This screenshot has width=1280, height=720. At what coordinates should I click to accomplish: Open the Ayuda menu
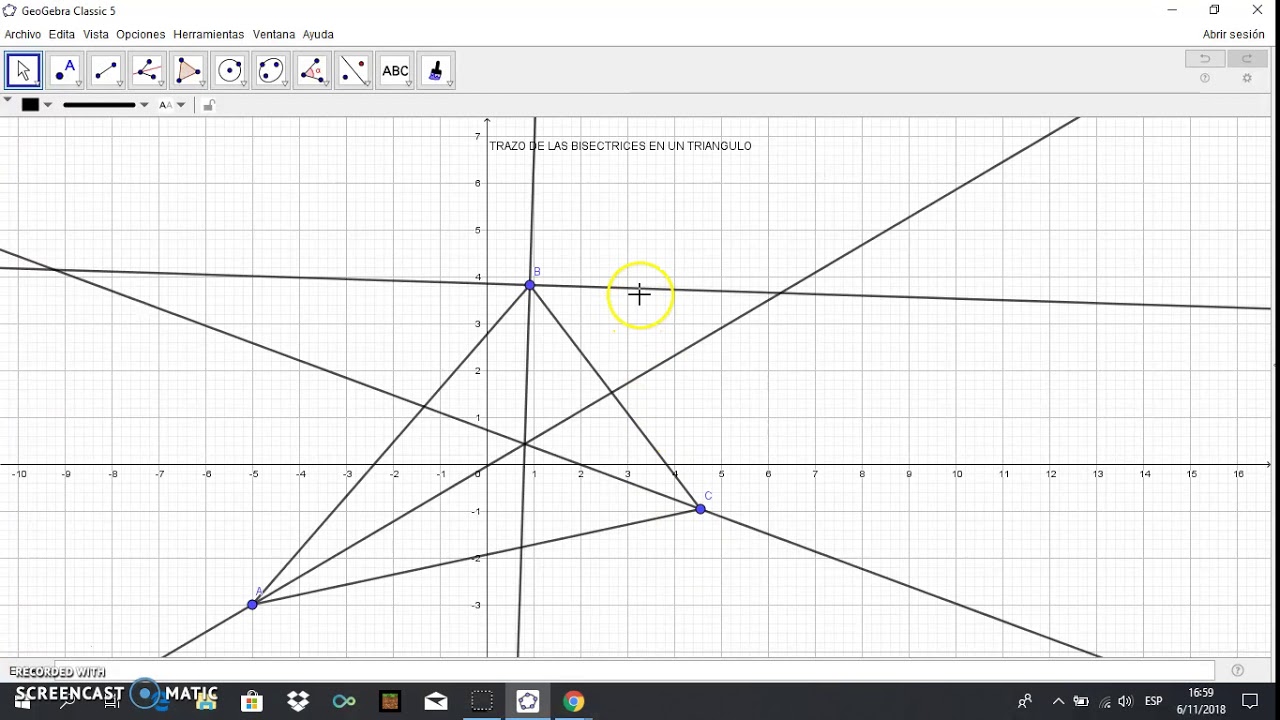pyautogui.click(x=318, y=34)
